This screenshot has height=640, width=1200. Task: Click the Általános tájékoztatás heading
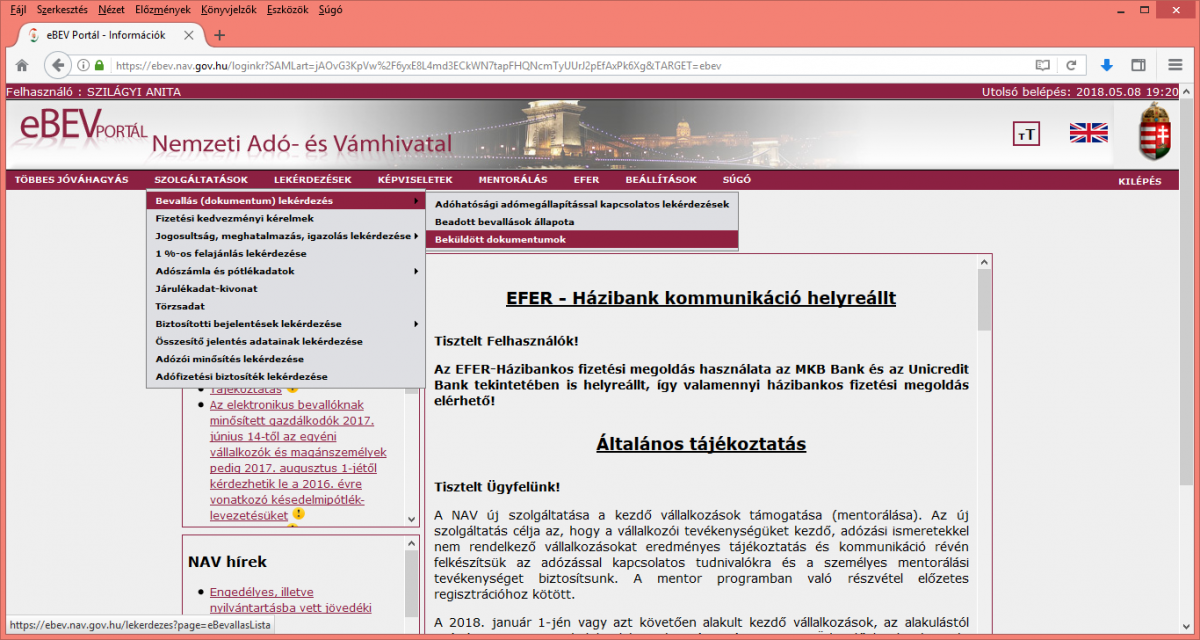point(701,443)
